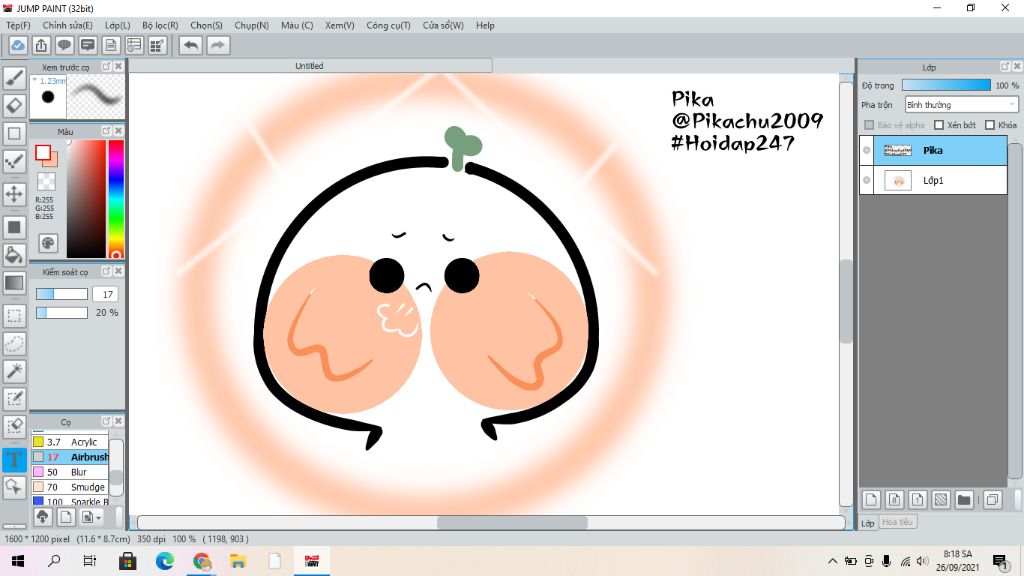Image resolution: width=1024 pixels, height=576 pixels.
Task: Select the Blur brush
Action: (70, 472)
